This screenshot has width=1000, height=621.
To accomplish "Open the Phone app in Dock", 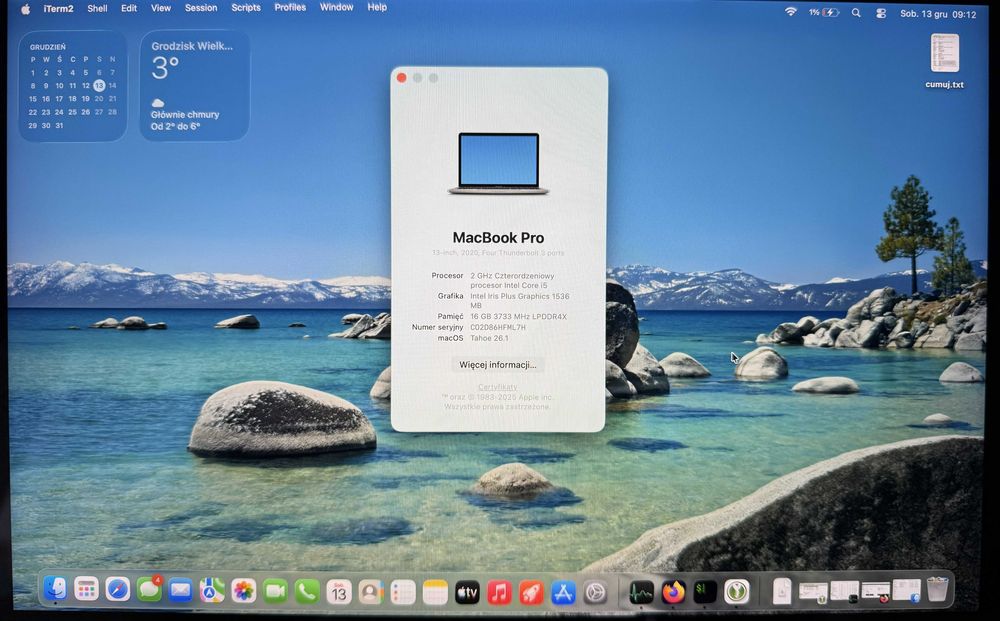I will 307,592.
